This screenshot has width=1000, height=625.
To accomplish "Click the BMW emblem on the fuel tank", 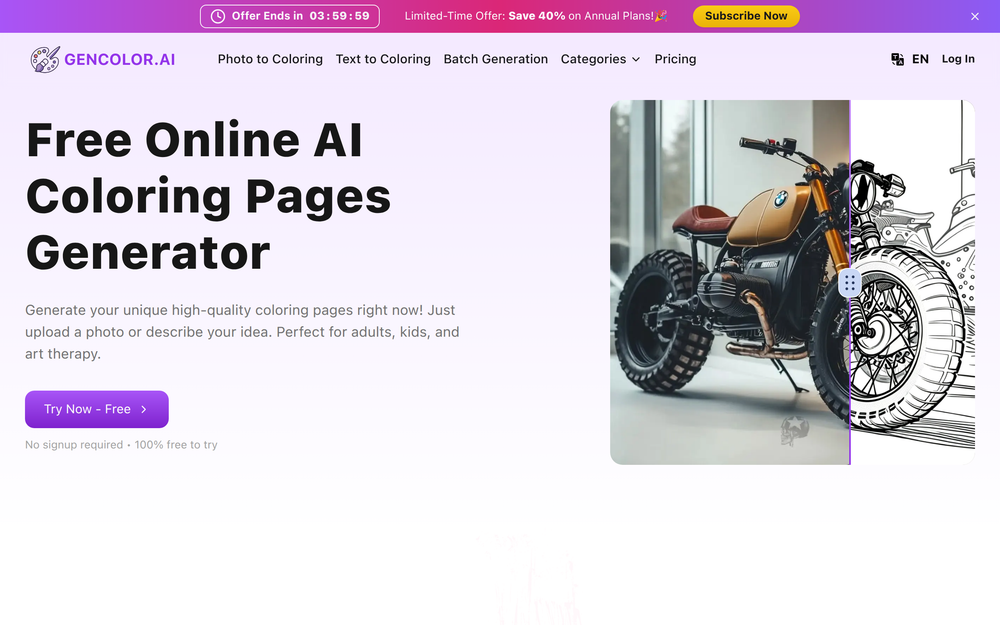I will (x=781, y=199).
